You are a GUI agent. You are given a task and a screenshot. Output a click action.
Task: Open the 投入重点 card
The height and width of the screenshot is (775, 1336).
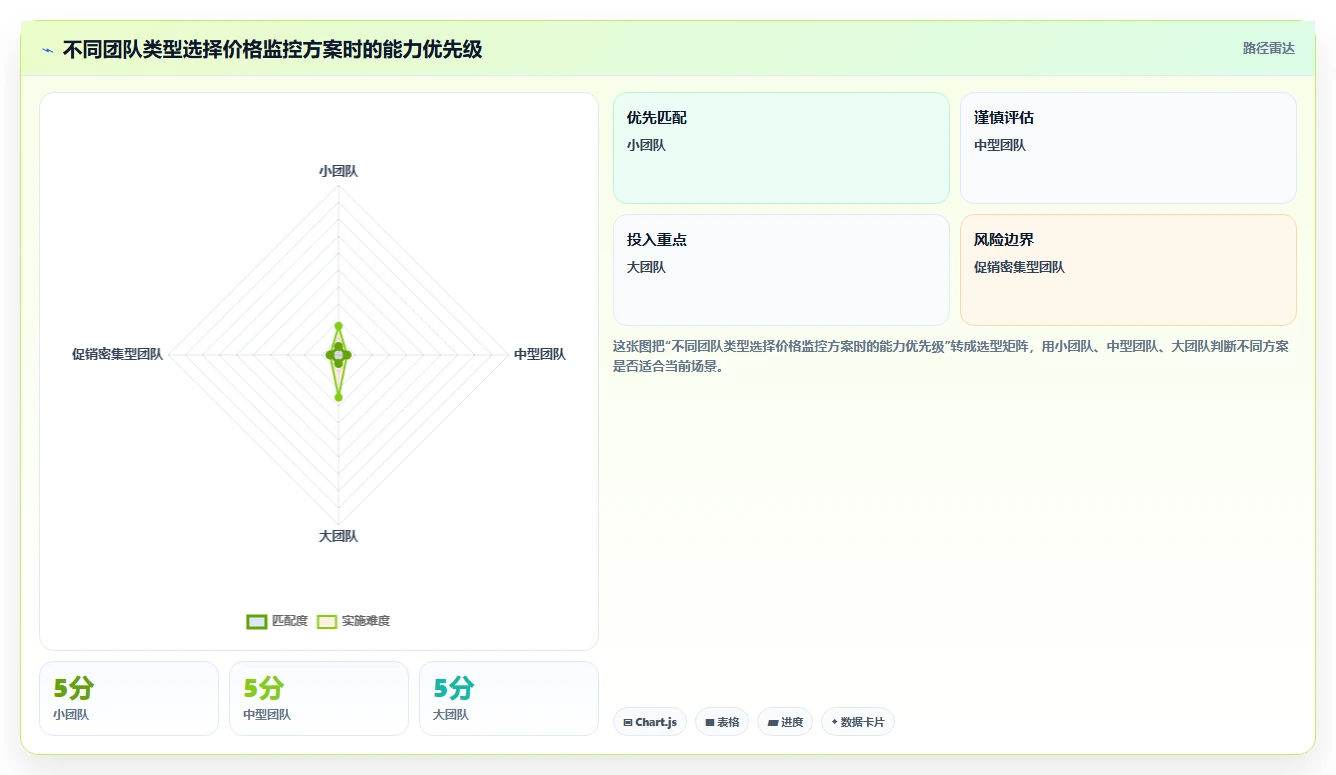(781, 270)
